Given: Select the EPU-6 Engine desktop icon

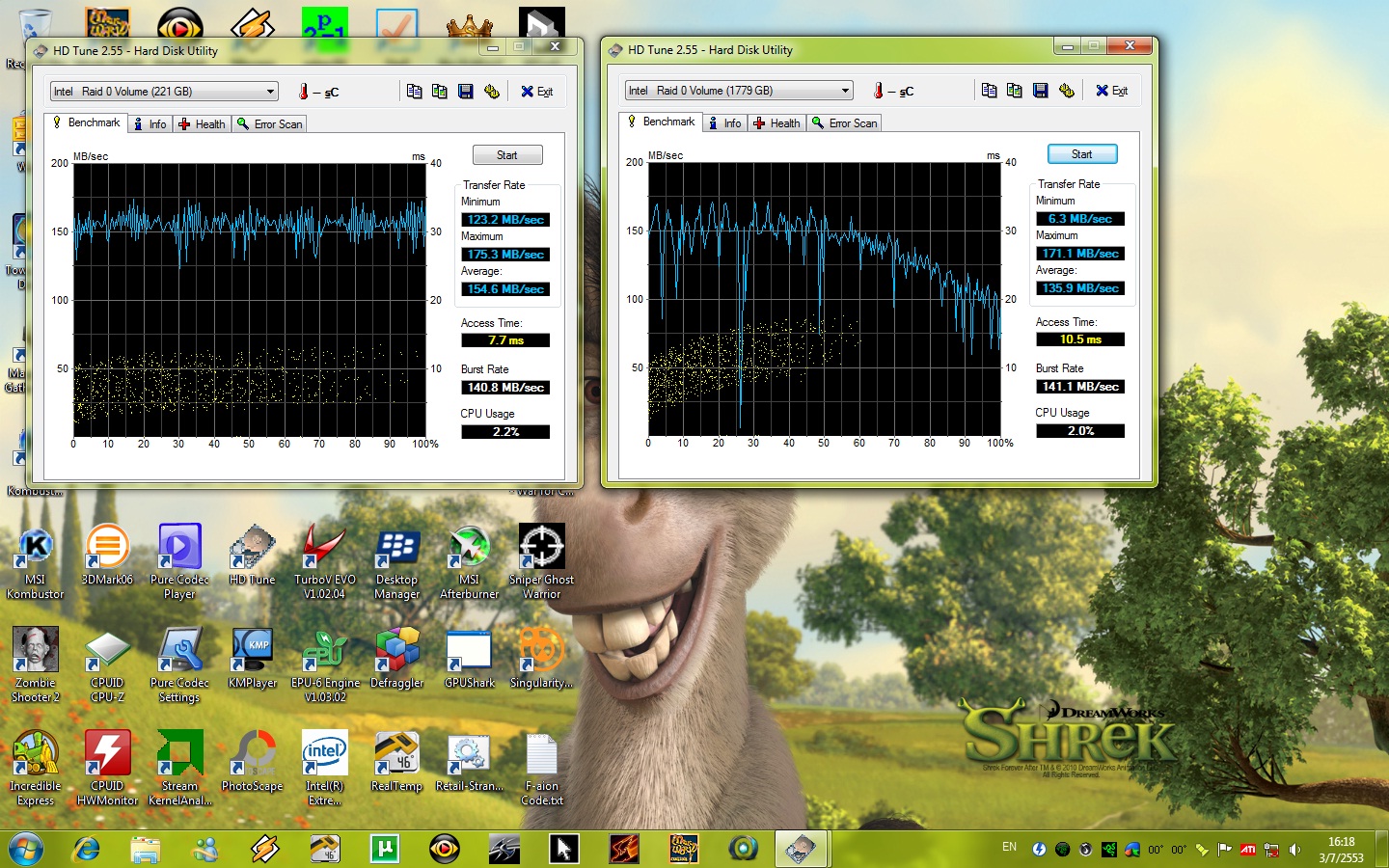Looking at the screenshot, I should [324, 665].
